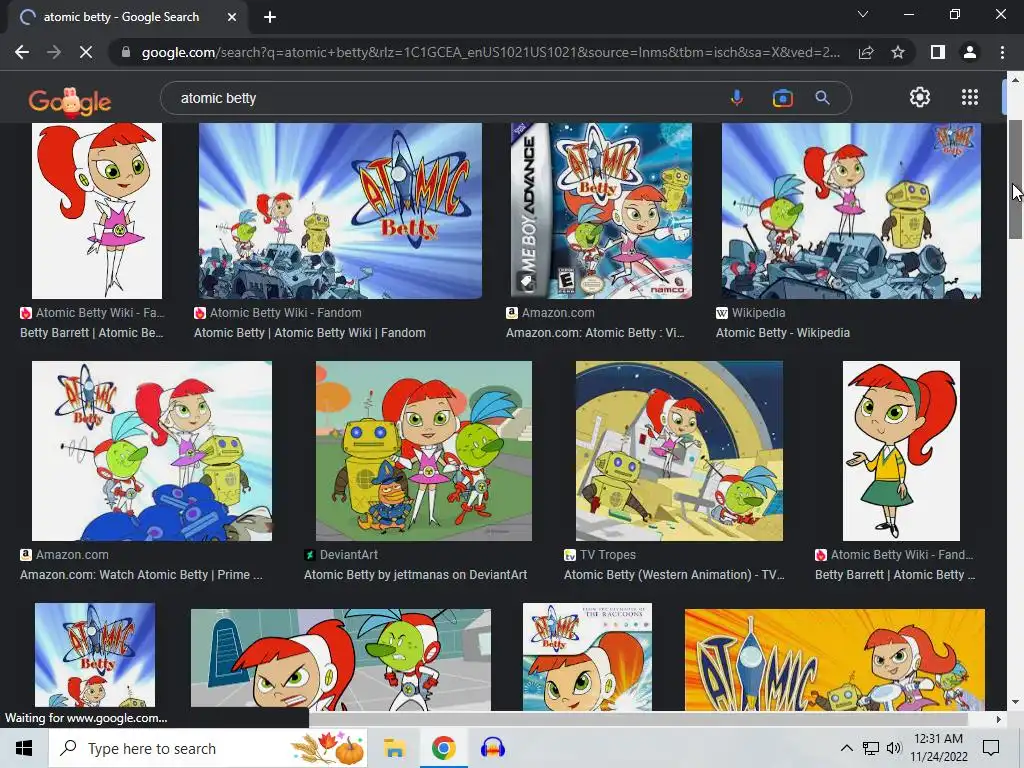Click the browser forward arrow
Image resolution: width=1024 pixels, height=768 pixels.
tap(54, 52)
